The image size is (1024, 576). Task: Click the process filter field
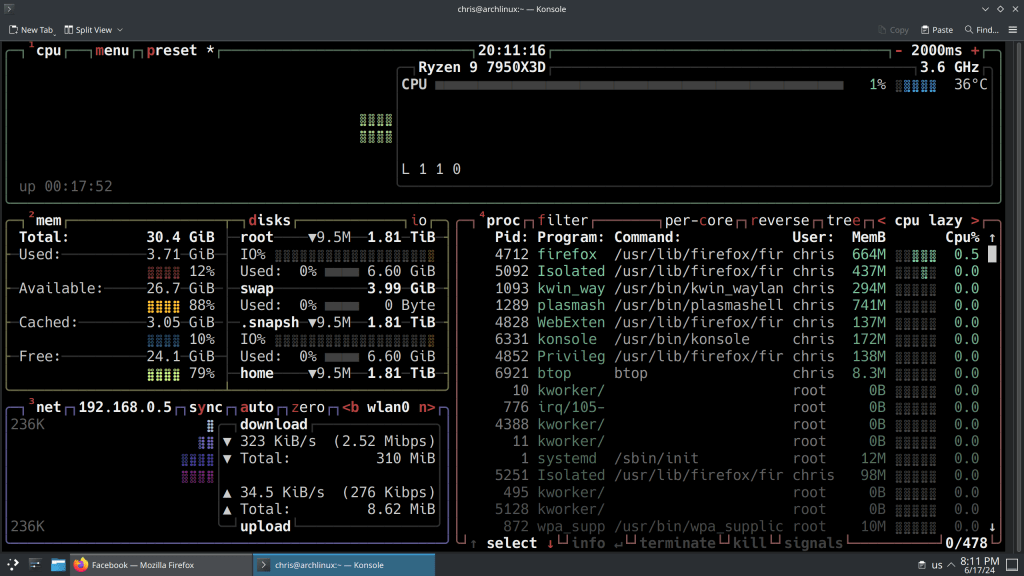563,220
